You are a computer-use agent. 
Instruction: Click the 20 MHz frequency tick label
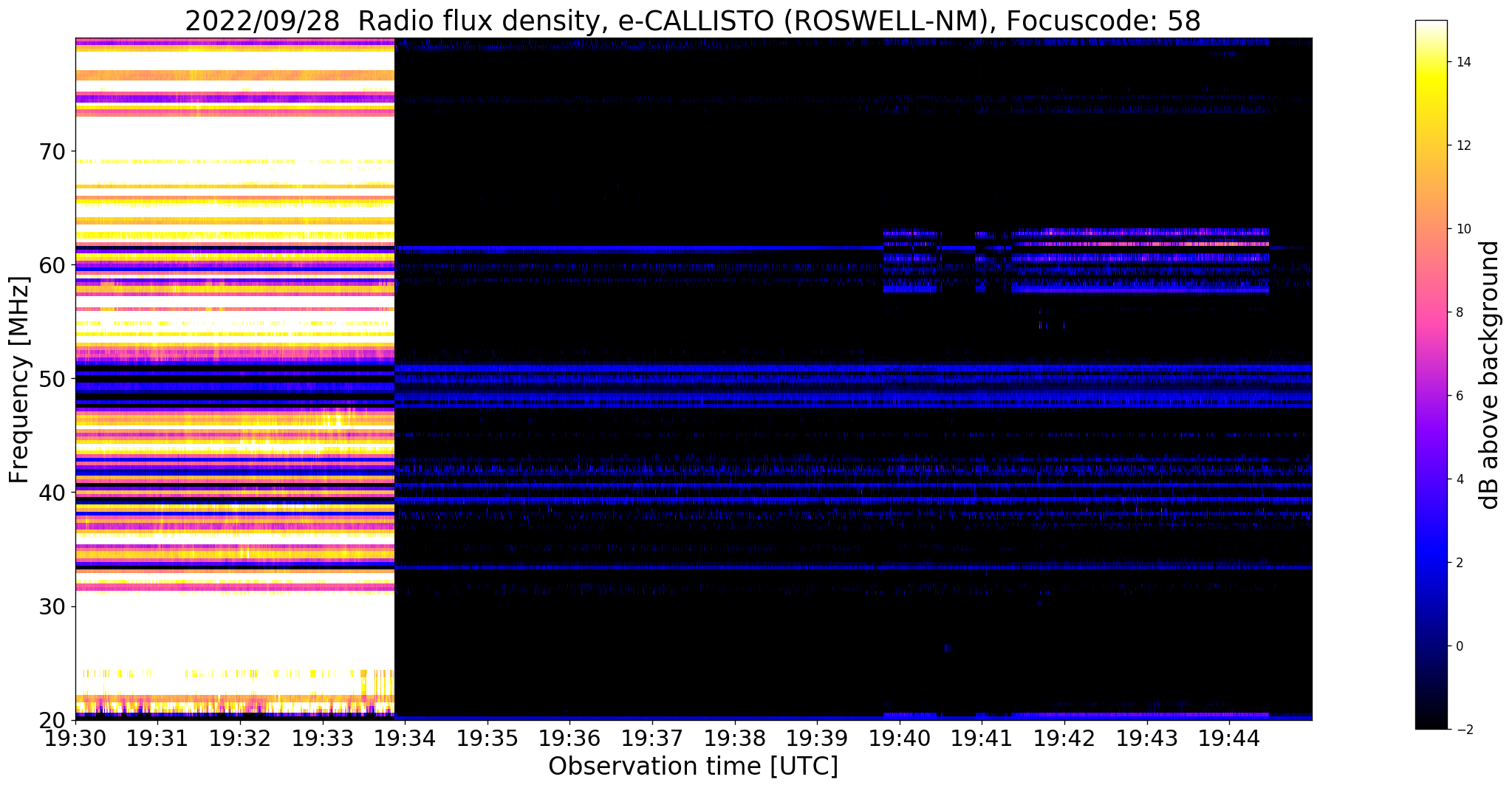(51, 720)
